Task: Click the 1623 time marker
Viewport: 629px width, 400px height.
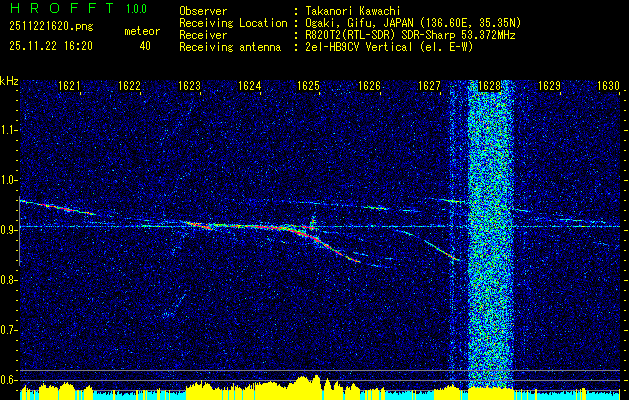Action: (x=189, y=85)
